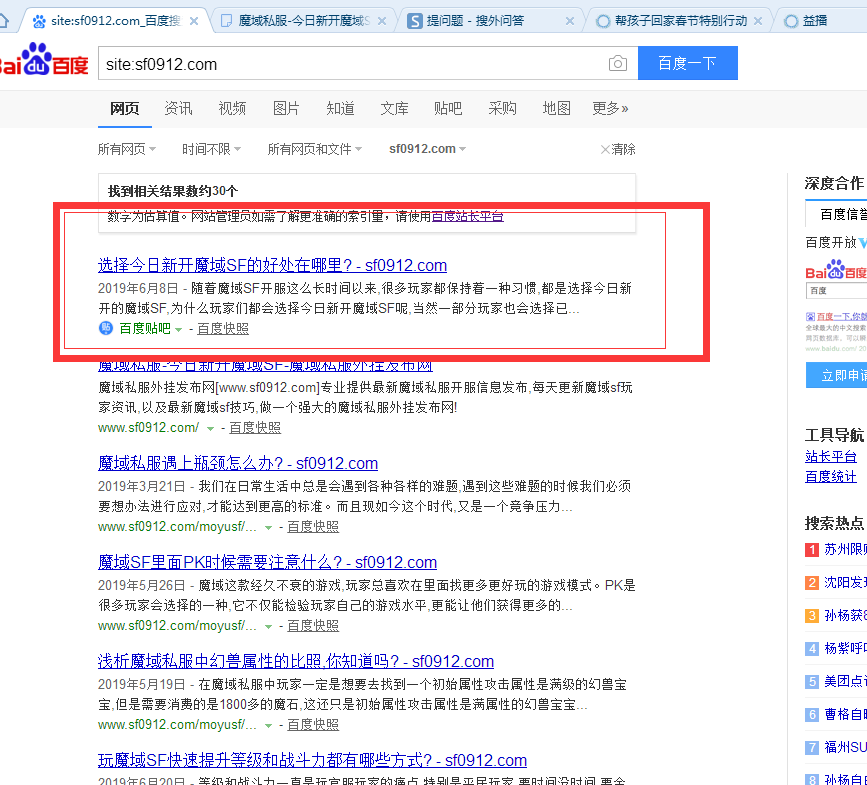The width and height of the screenshot is (867, 785).
Task: Close the site:sf0912.com browser tab
Action: 194,21
